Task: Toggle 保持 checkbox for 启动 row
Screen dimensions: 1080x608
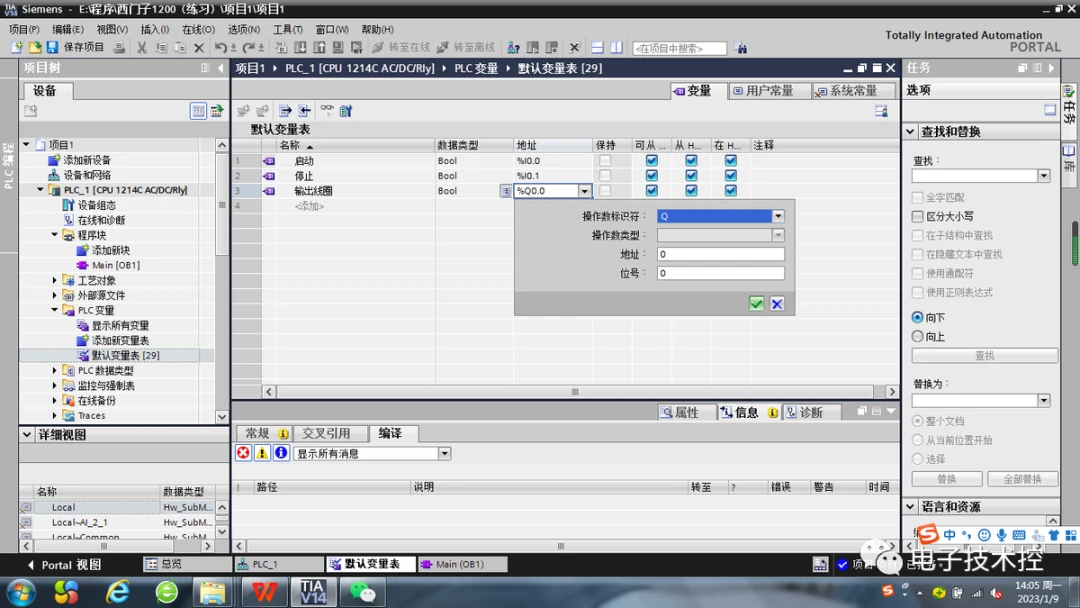Action: pyautogui.click(x=605, y=160)
